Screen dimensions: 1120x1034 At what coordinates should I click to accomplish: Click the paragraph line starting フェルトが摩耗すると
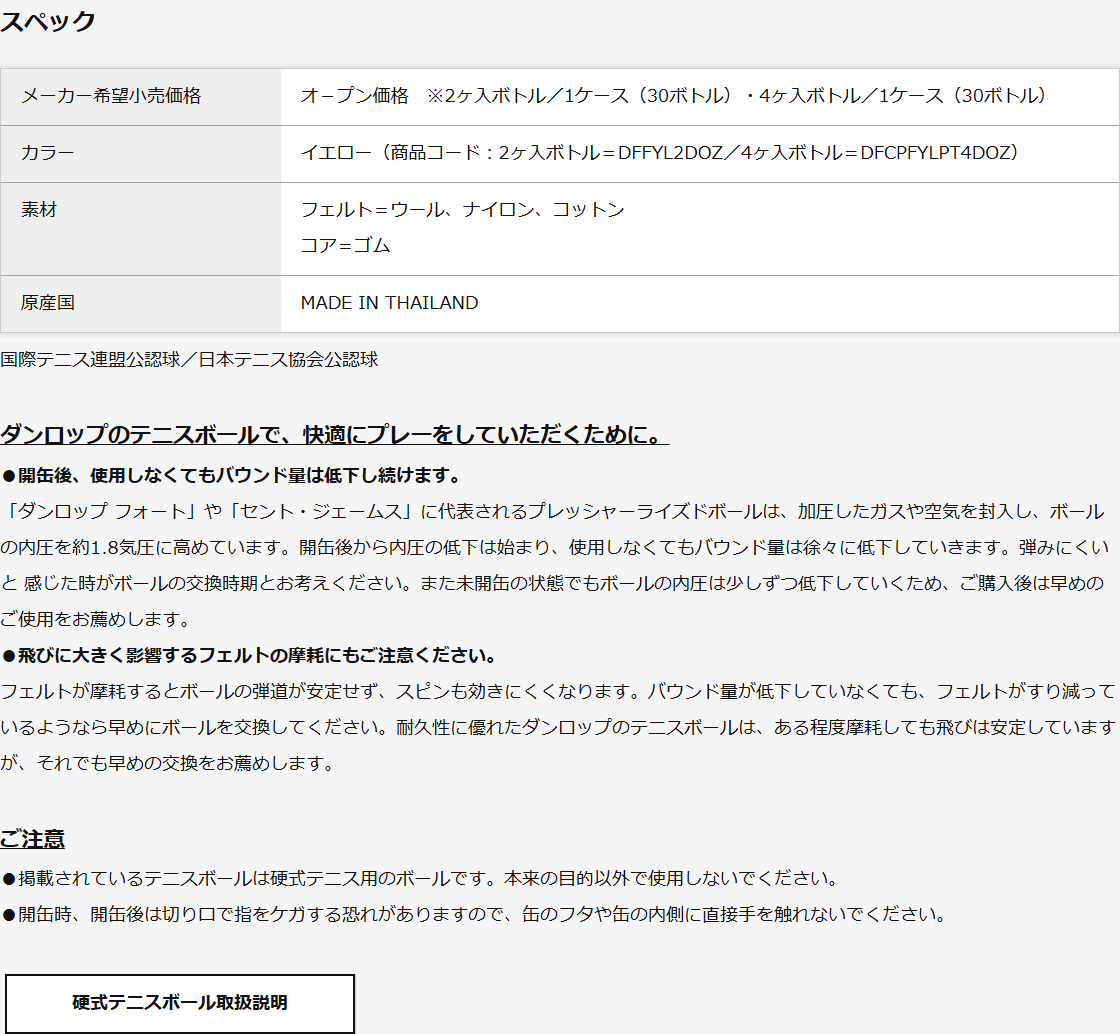(x=558, y=691)
